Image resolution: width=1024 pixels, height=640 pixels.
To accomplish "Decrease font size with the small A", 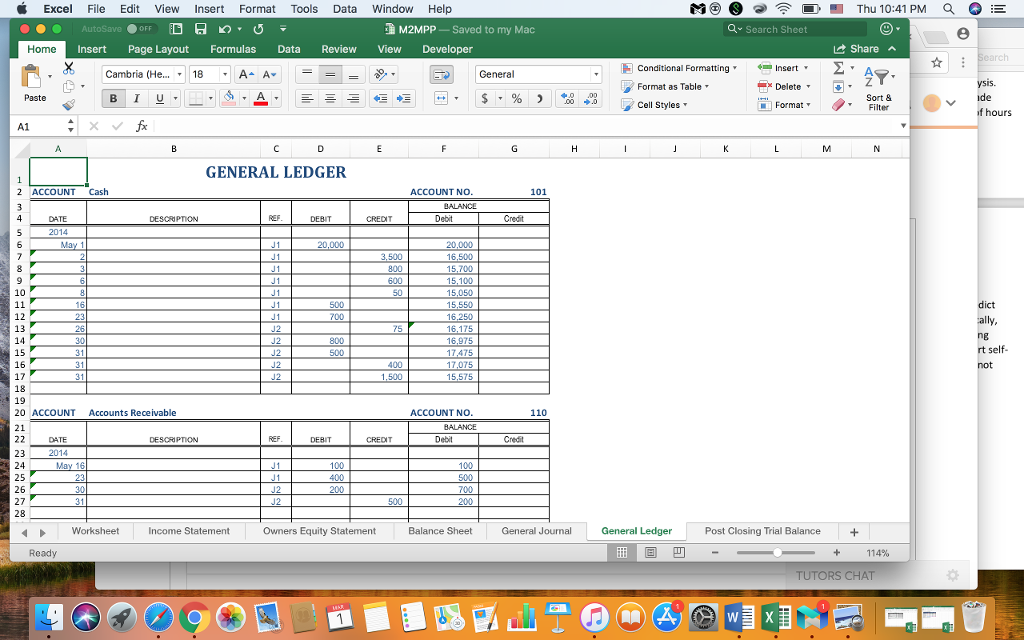I will pyautogui.click(x=269, y=74).
